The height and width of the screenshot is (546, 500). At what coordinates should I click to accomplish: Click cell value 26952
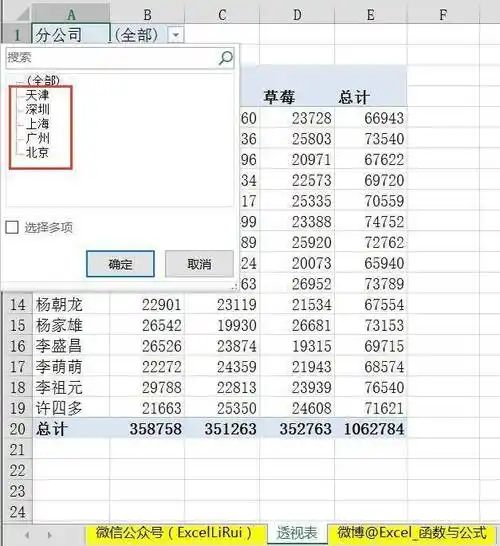click(297, 284)
